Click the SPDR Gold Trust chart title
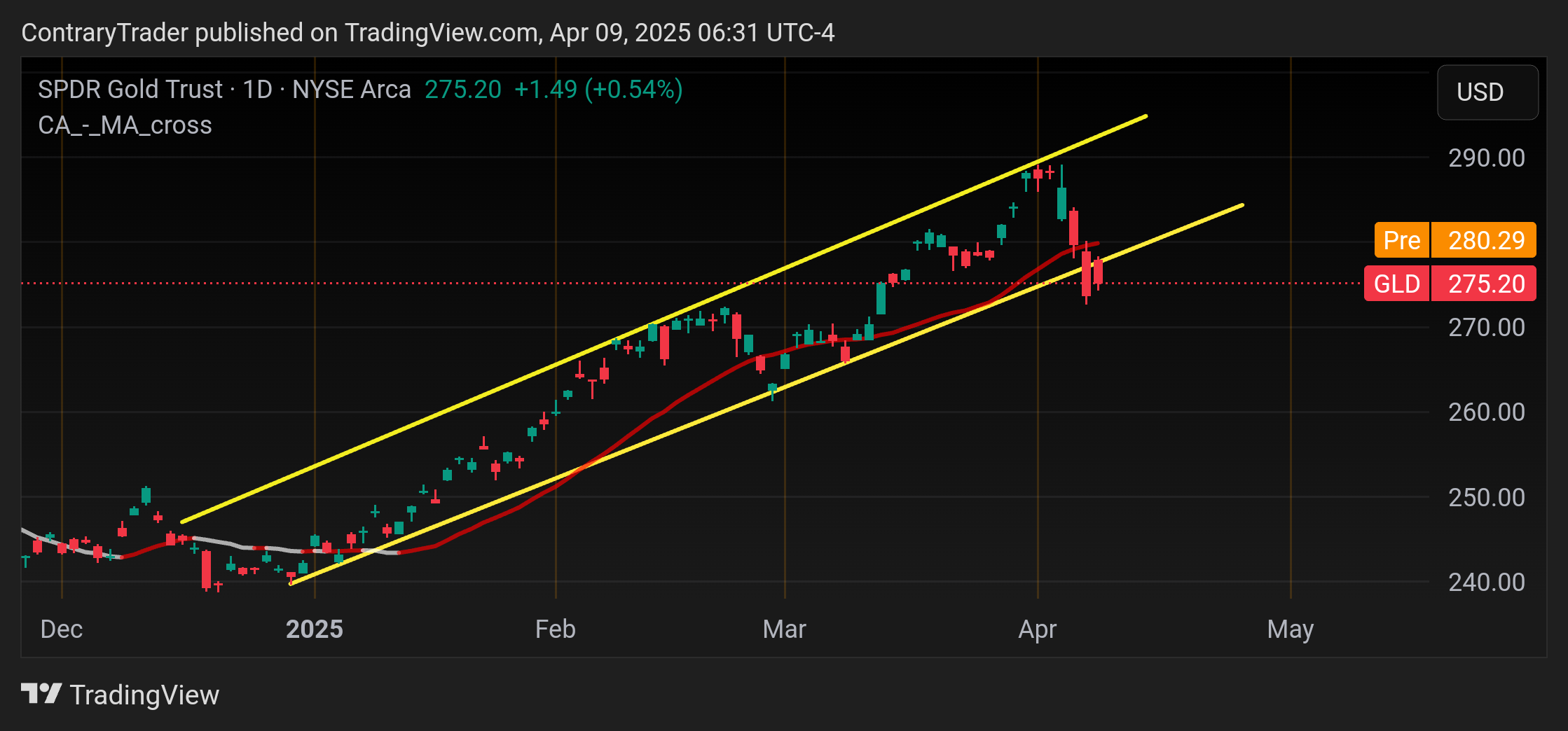Image resolution: width=1568 pixels, height=731 pixels. click(x=224, y=90)
